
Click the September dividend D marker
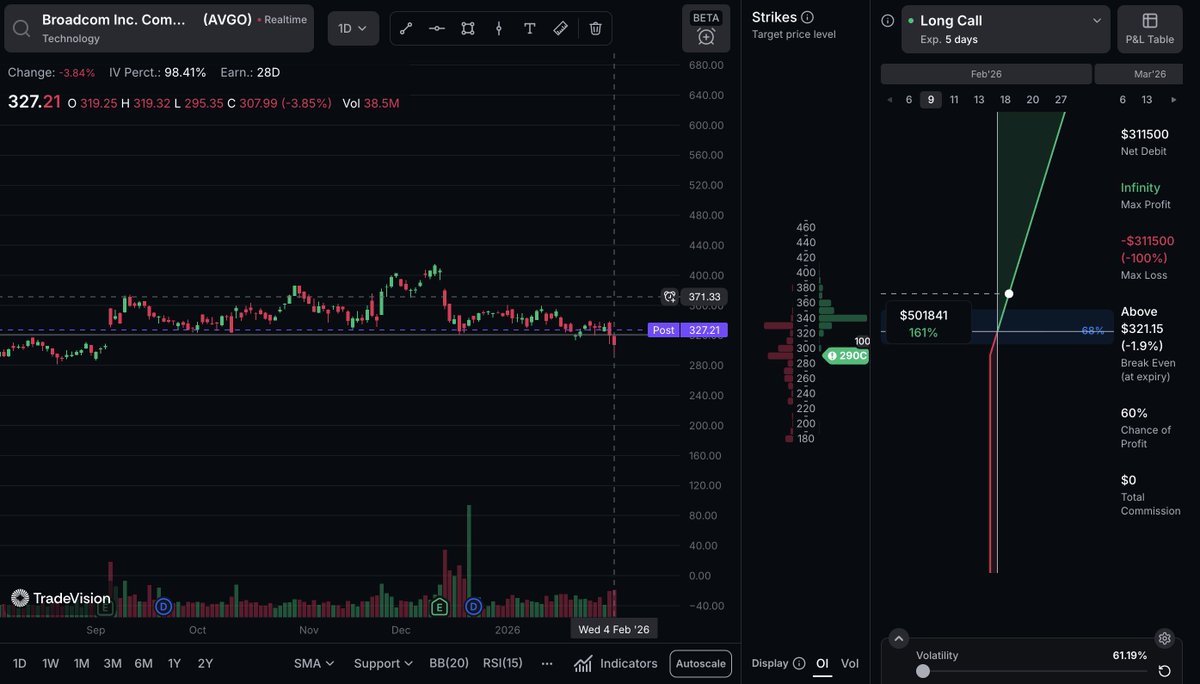point(164,607)
